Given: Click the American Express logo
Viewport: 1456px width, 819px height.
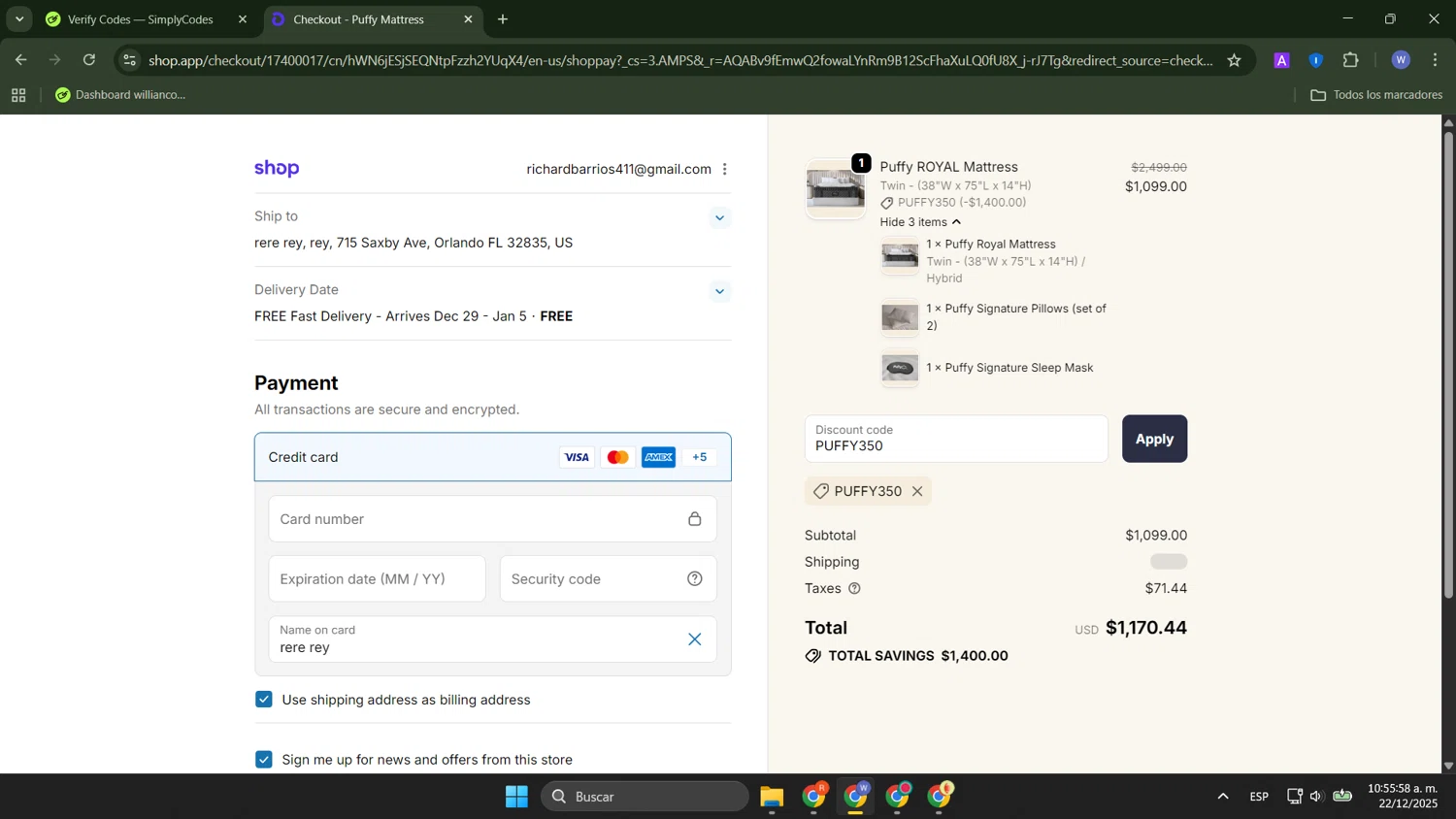Looking at the screenshot, I should click(658, 457).
